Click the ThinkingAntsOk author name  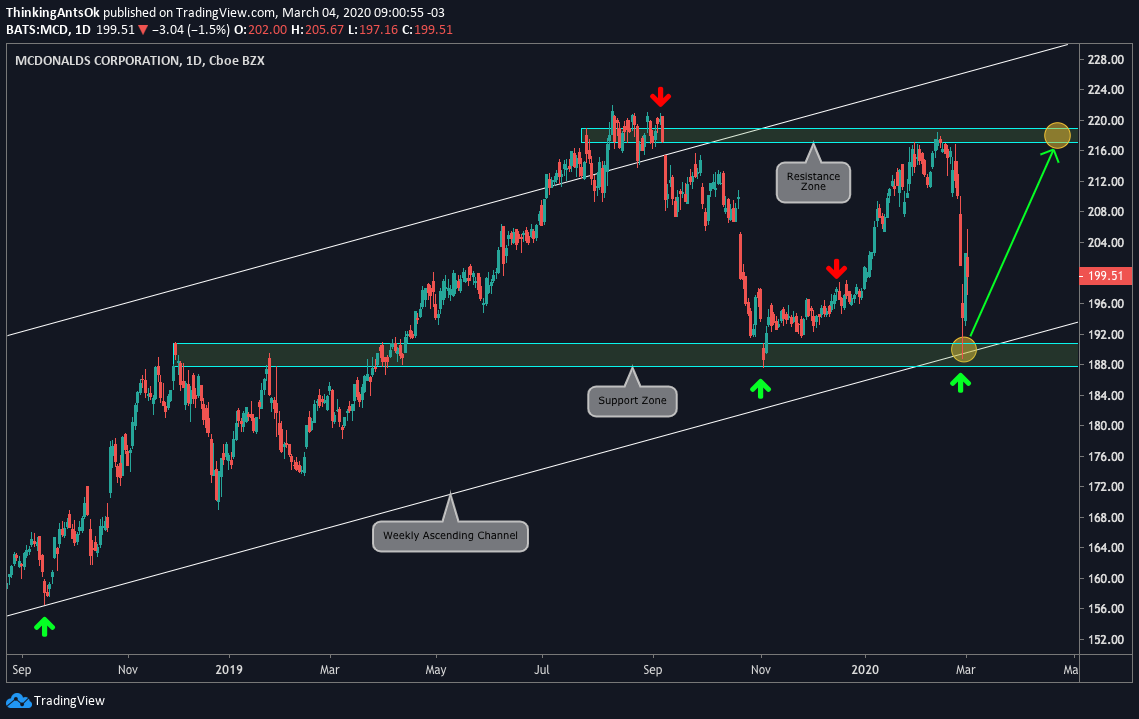coord(52,12)
